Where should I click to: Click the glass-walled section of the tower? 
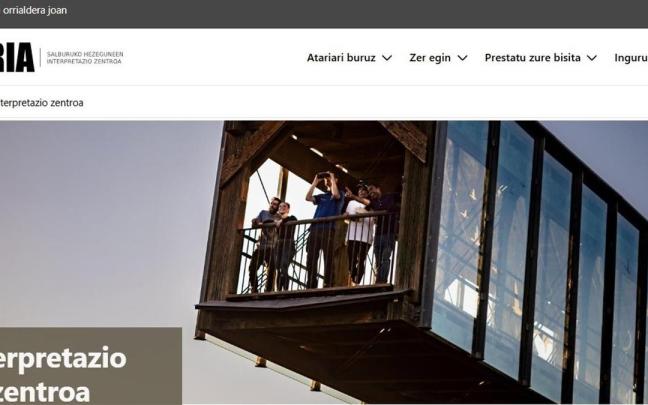537,256
